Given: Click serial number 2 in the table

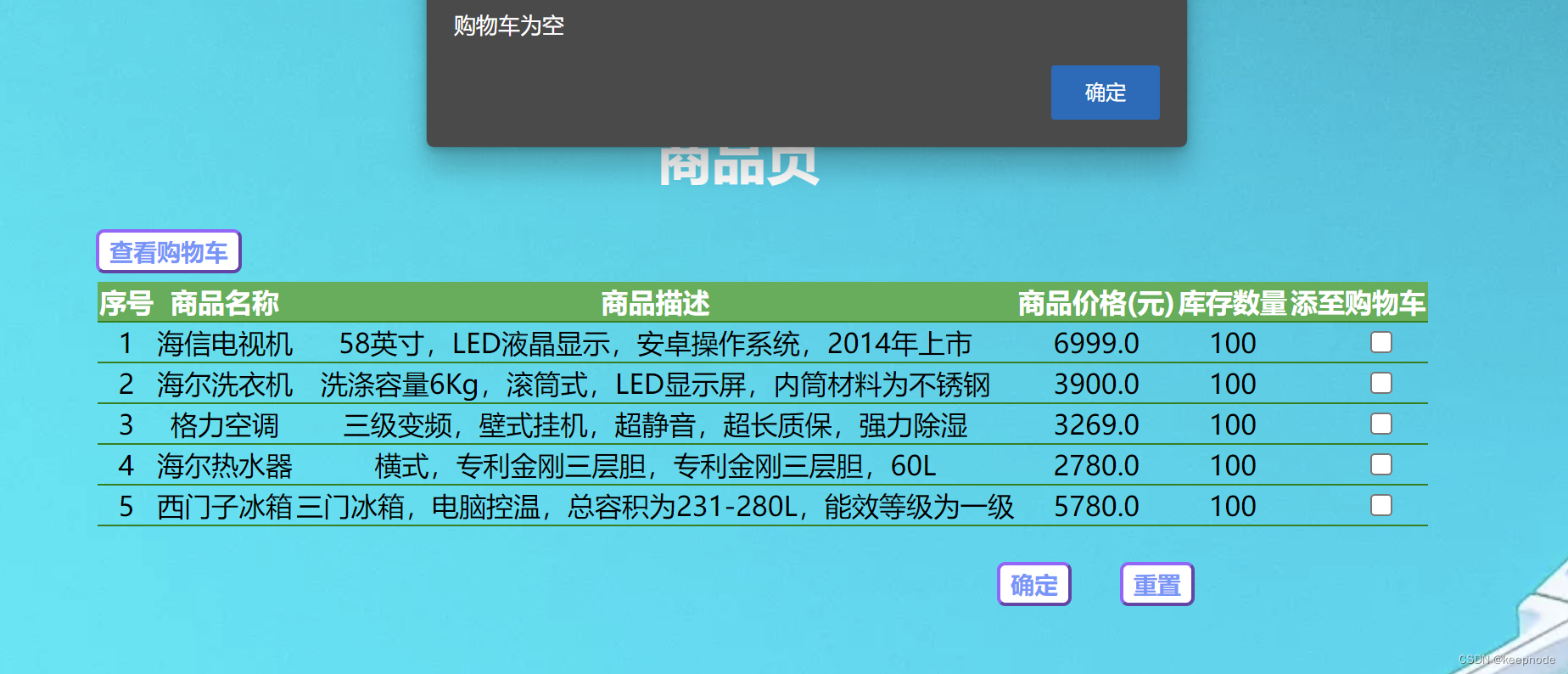Looking at the screenshot, I should [x=126, y=385].
